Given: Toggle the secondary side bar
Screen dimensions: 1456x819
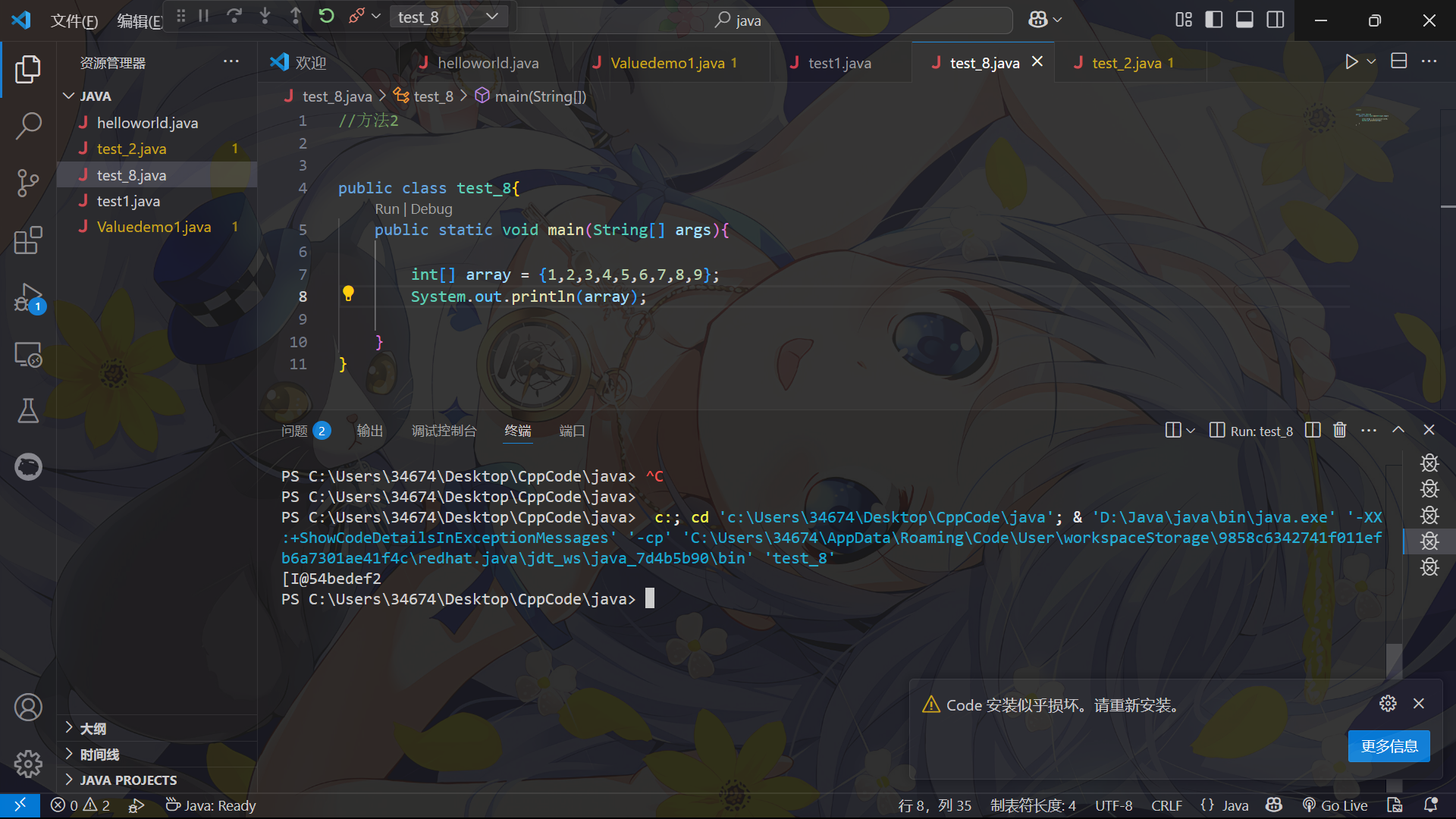Looking at the screenshot, I should (x=1276, y=20).
